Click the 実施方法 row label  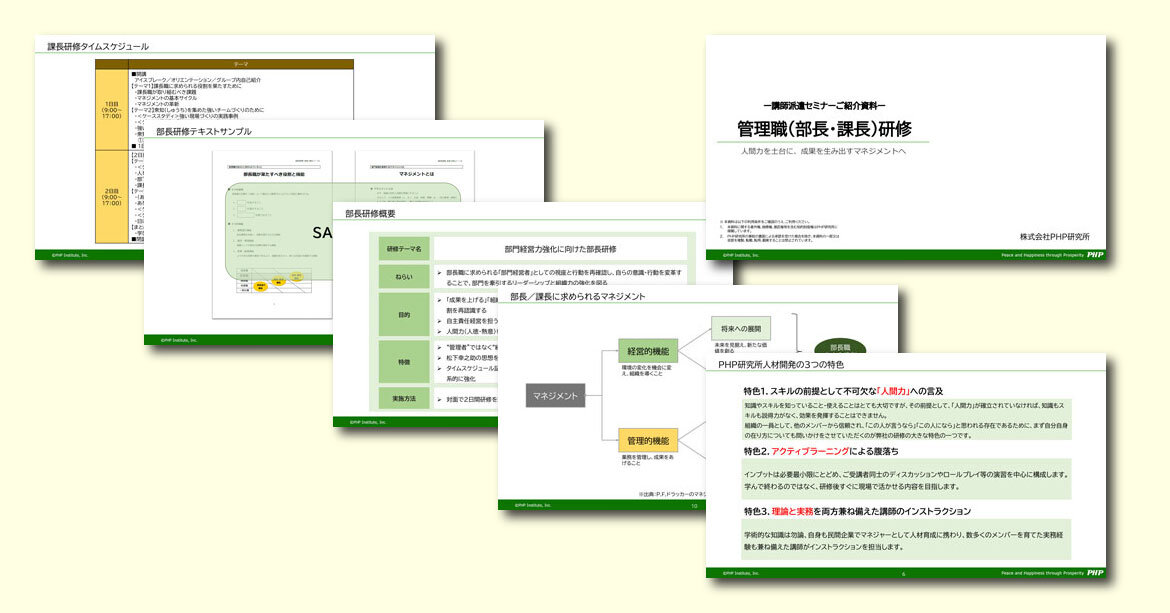click(x=405, y=399)
